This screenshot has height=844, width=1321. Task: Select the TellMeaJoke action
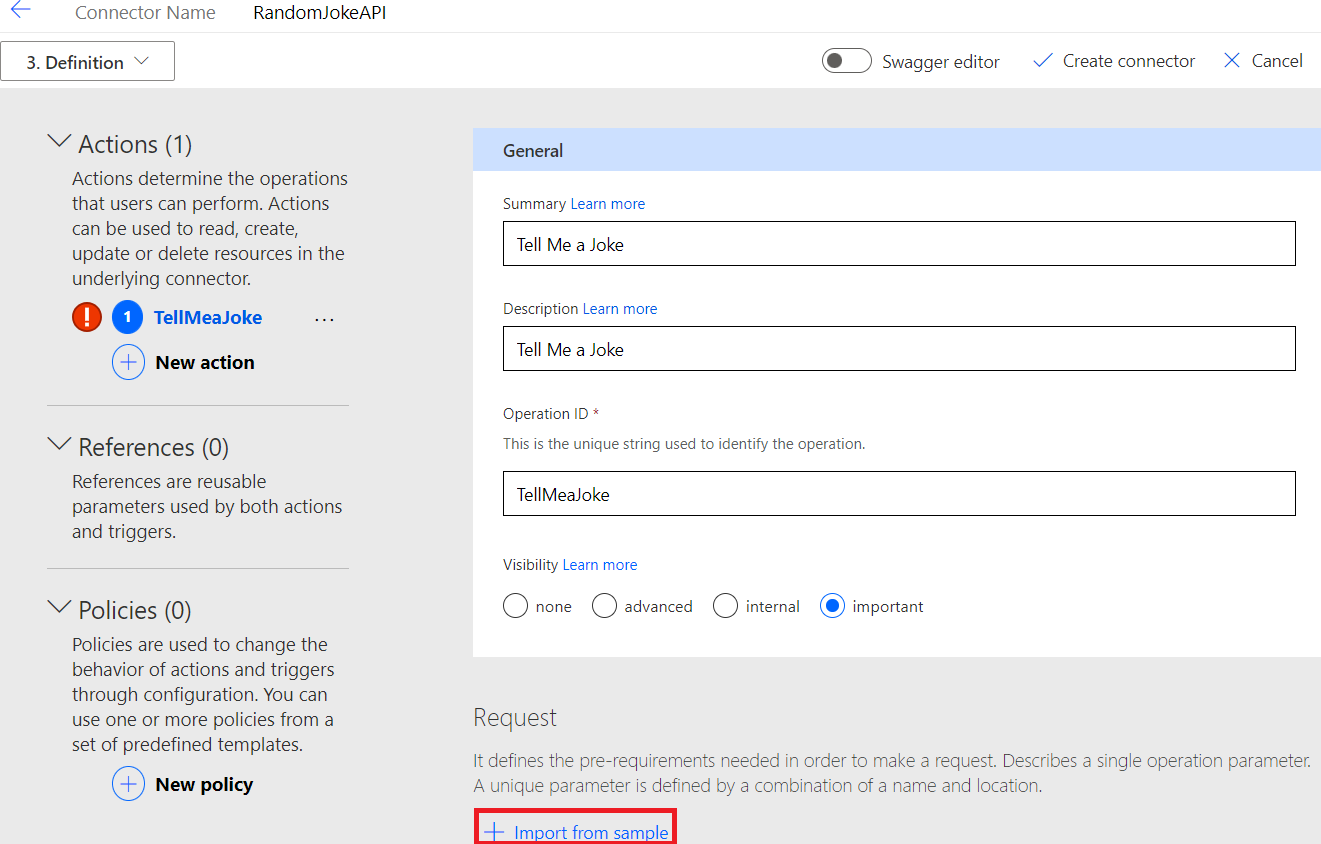pos(208,317)
